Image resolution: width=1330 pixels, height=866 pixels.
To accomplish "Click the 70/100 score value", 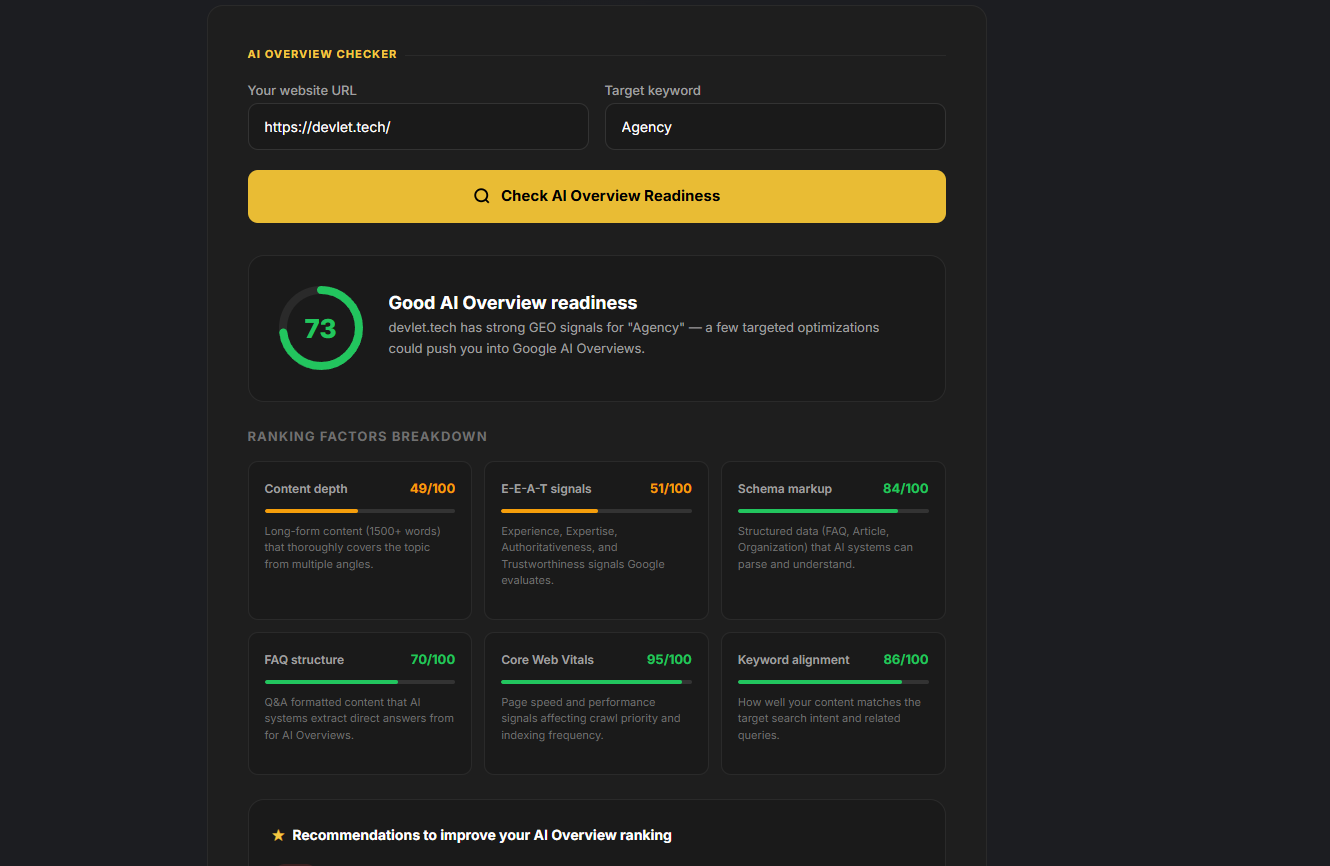I will 432,660.
